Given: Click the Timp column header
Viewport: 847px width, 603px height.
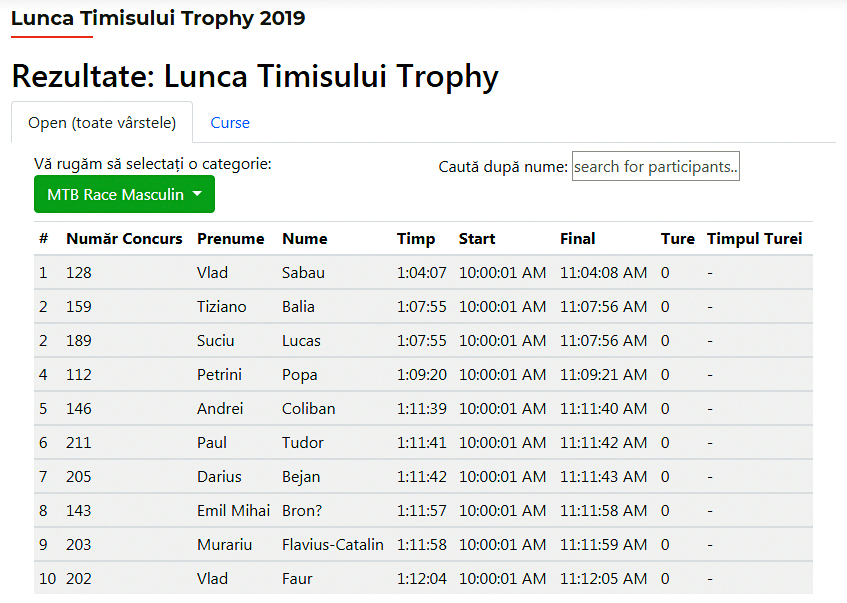Looking at the screenshot, I should click(x=415, y=239).
